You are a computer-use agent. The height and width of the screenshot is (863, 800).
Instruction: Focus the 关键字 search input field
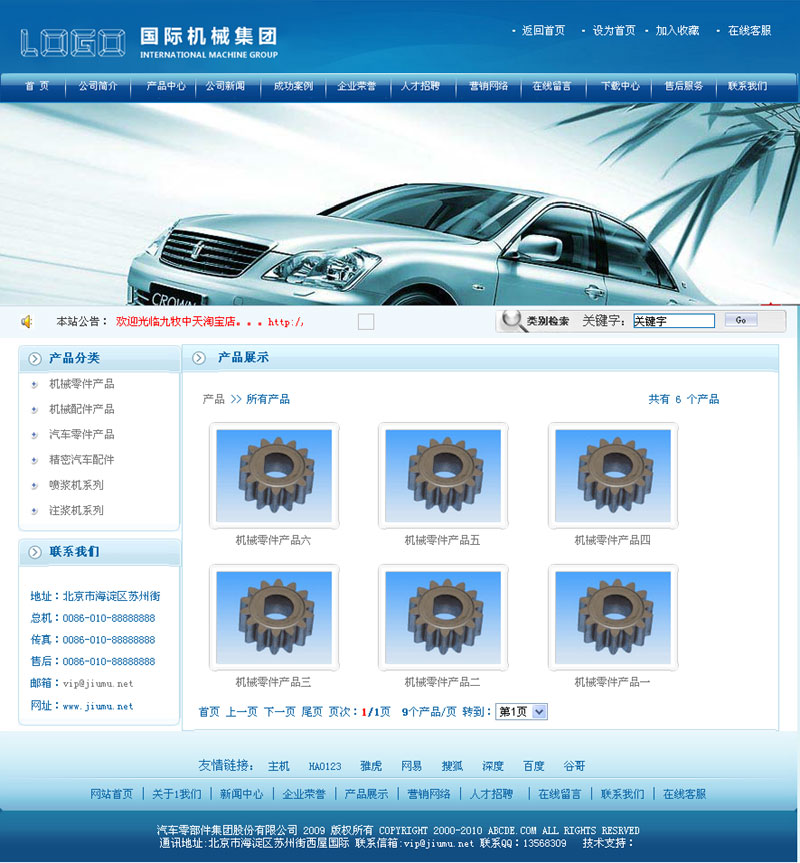(x=673, y=321)
